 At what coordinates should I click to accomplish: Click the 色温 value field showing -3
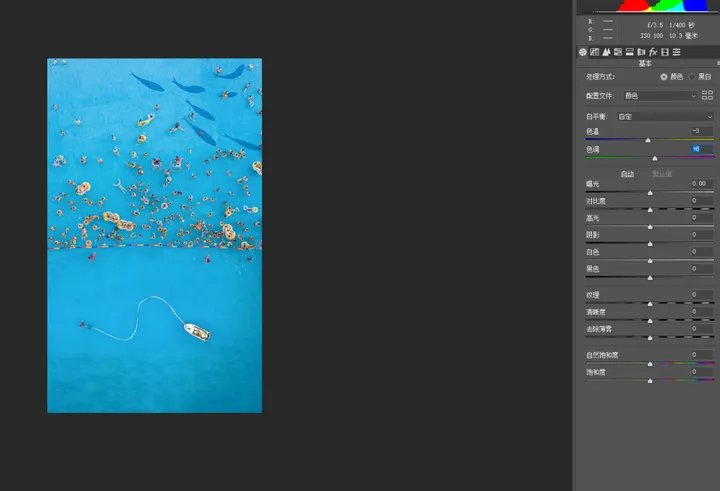(x=702, y=131)
